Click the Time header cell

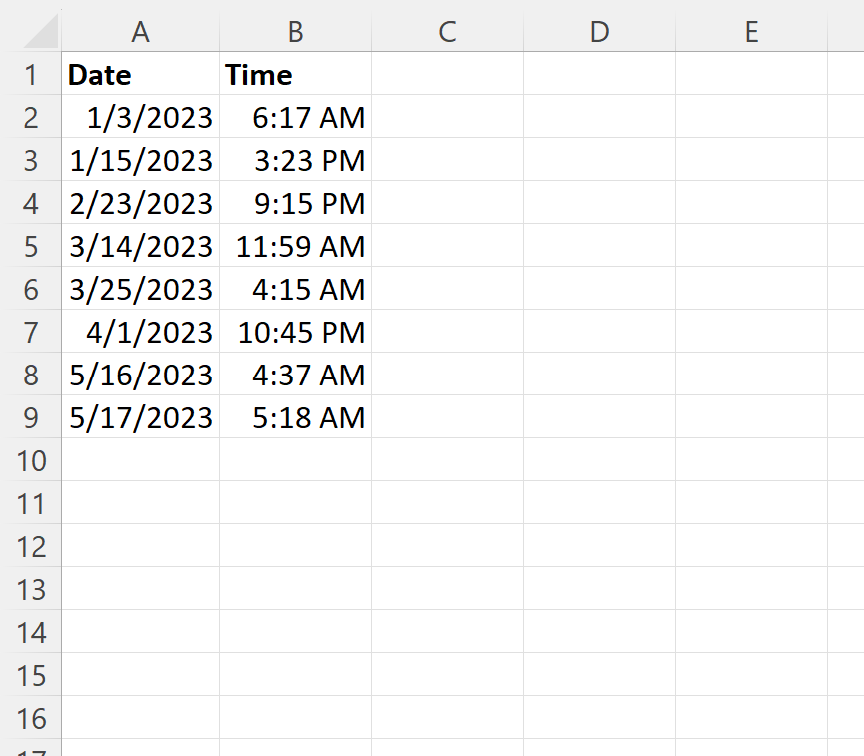(x=295, y=74)
